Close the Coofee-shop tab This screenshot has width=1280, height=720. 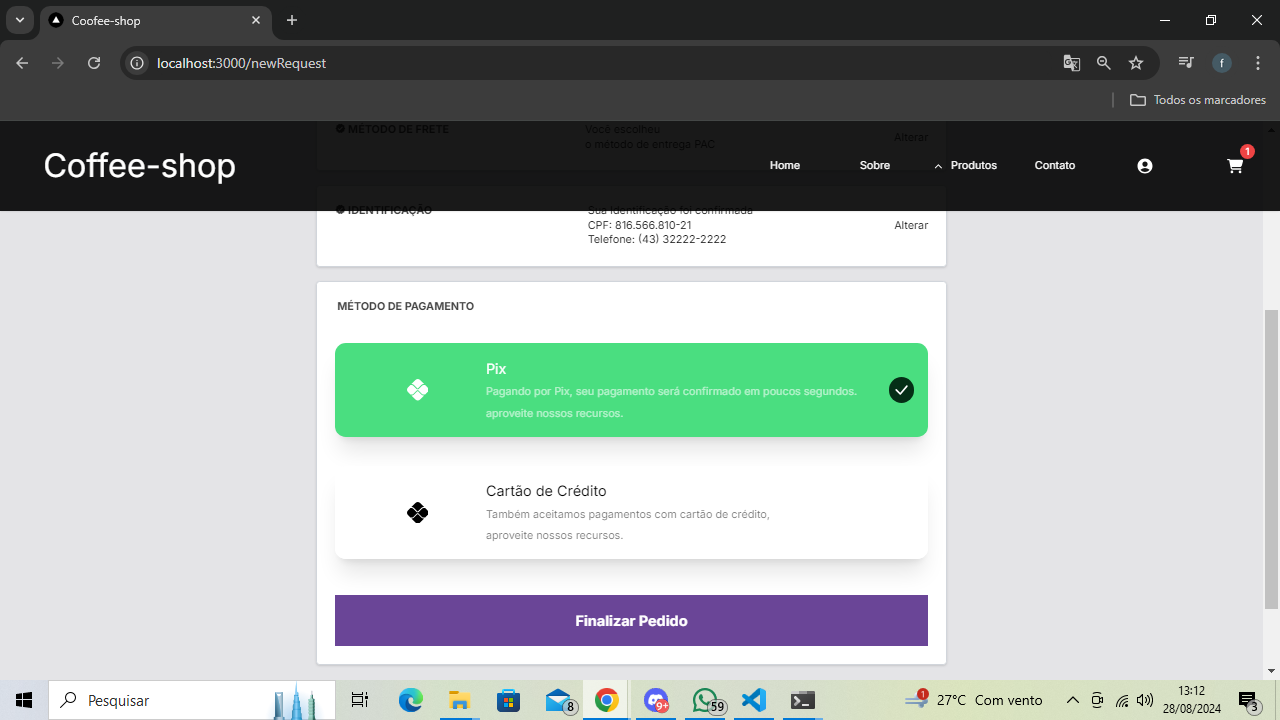point(256,20)
